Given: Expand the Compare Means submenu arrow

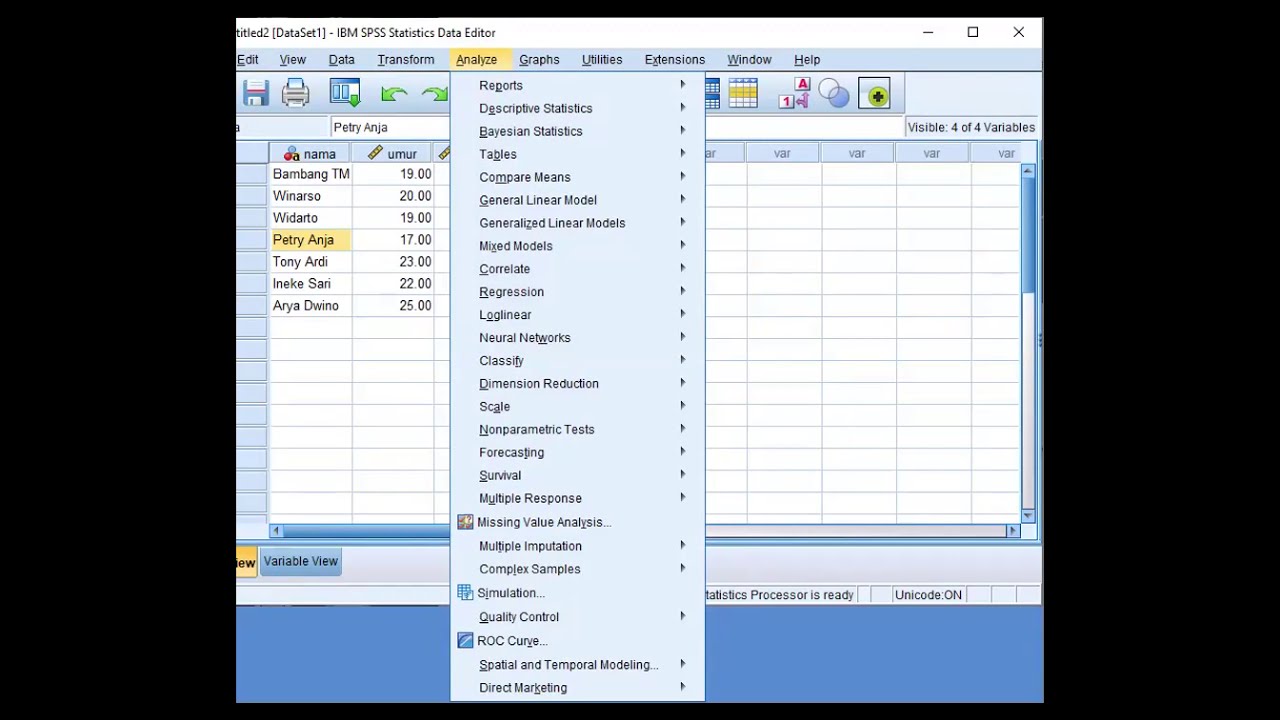Looking at the screenshot, I should (683, 177).
